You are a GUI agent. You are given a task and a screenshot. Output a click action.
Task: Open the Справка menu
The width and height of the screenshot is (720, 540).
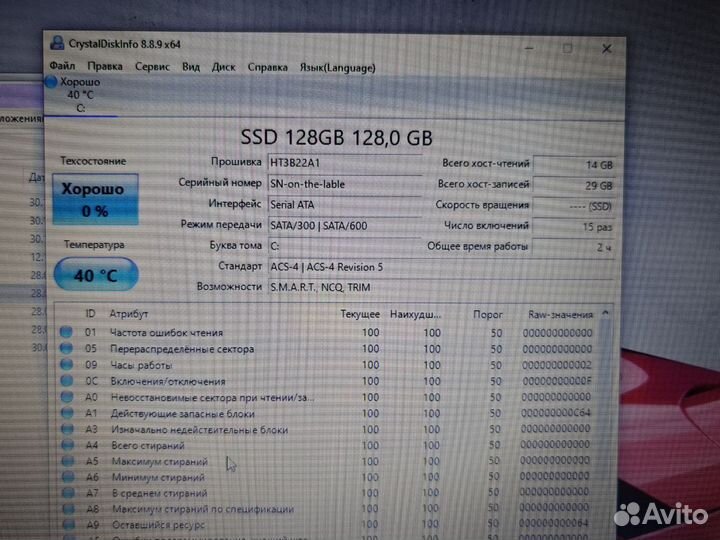(x=267, y=68)
